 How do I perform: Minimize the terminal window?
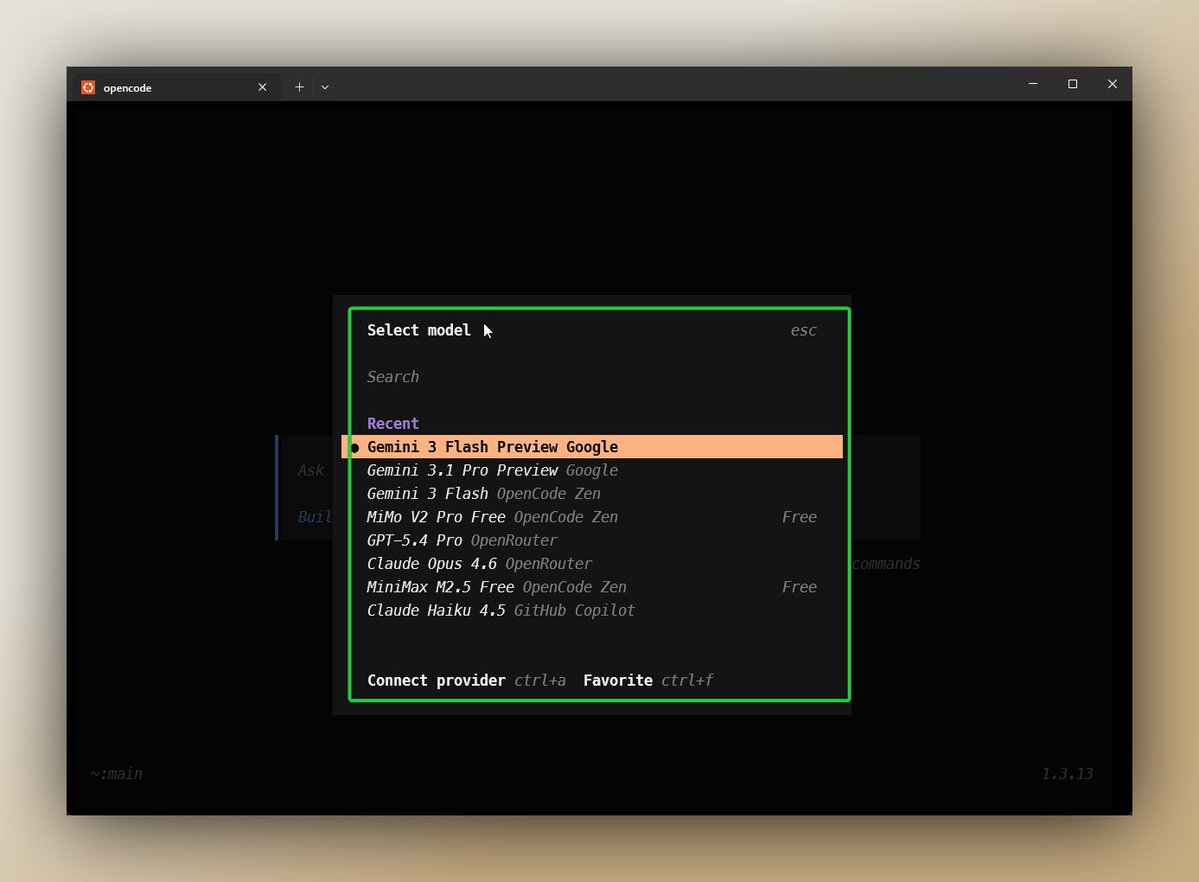point(1033,84)
